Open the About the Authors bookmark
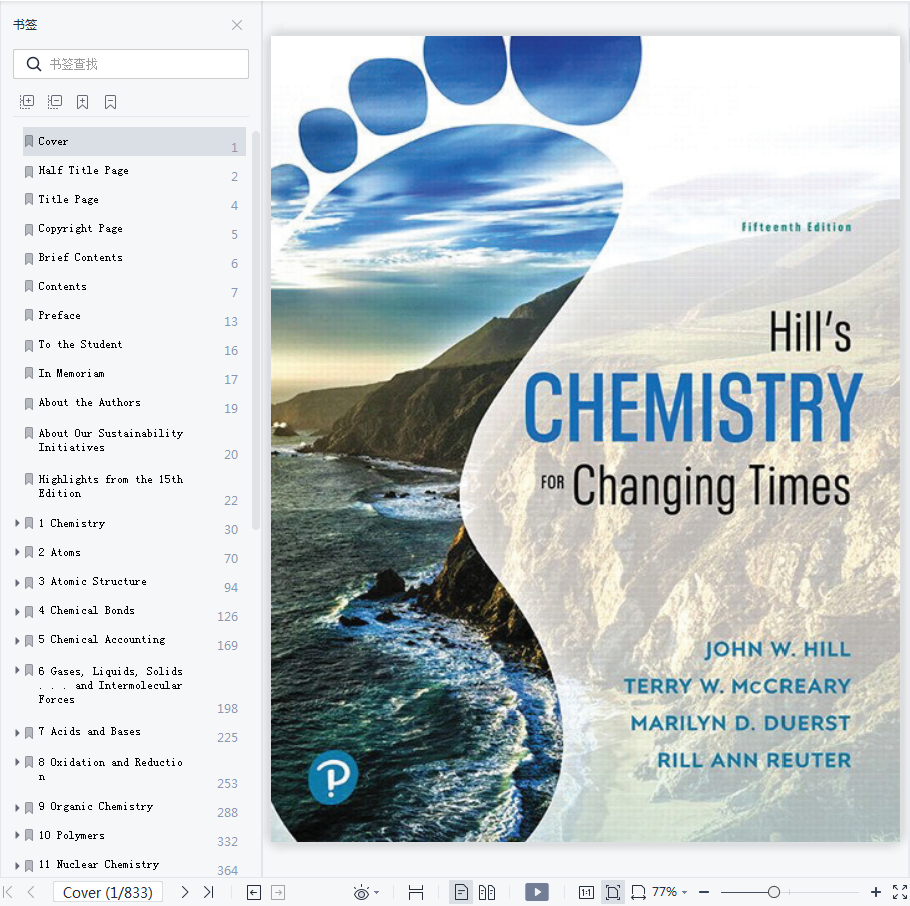The image size is (910, 906). [134, 403]
